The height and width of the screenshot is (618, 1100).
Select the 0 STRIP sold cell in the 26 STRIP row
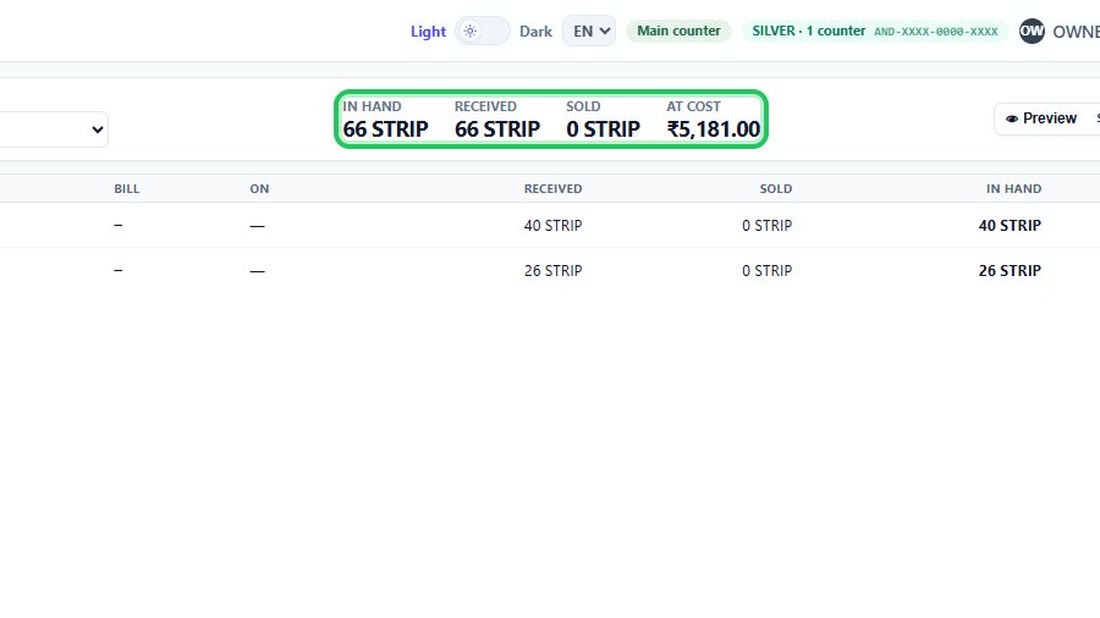(767, 270)
